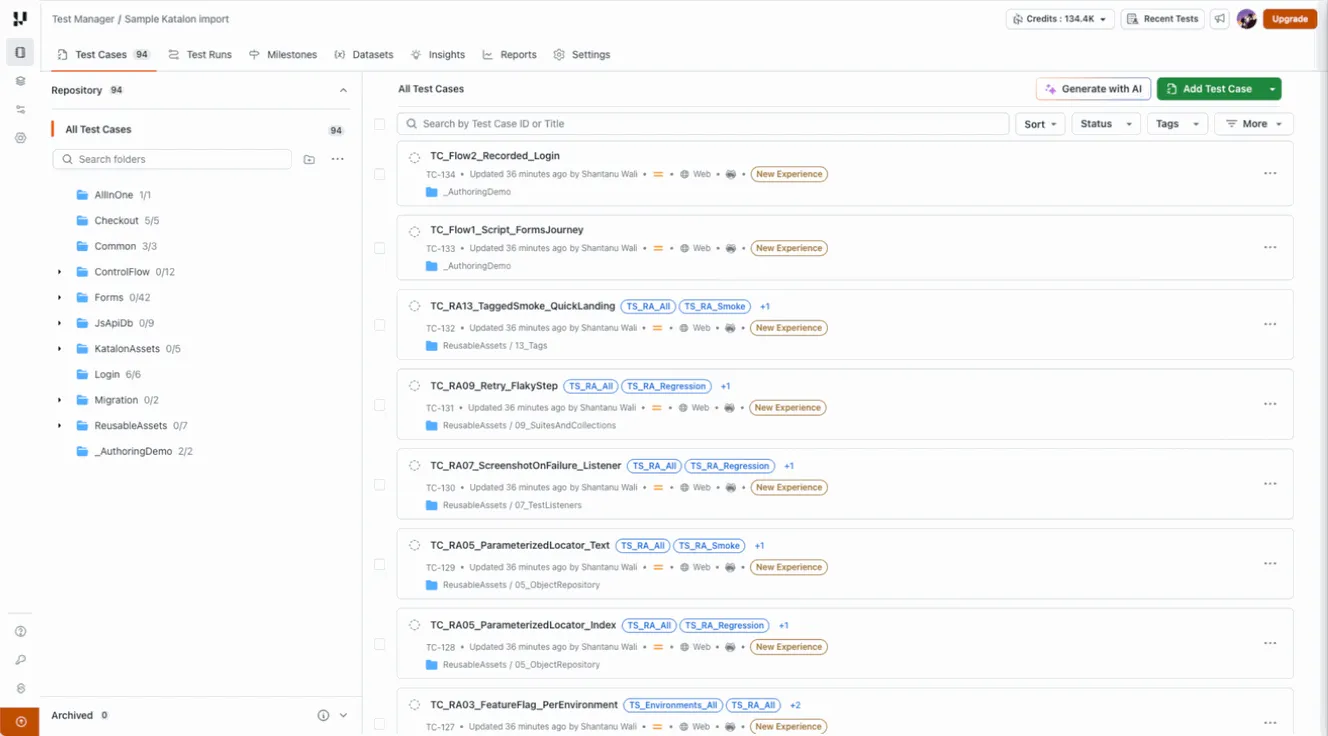Open the user avatar menu
Image resolution: width=1328 pixels, height=736 pixels.
pyautogui.click(x=1246, y=19)
